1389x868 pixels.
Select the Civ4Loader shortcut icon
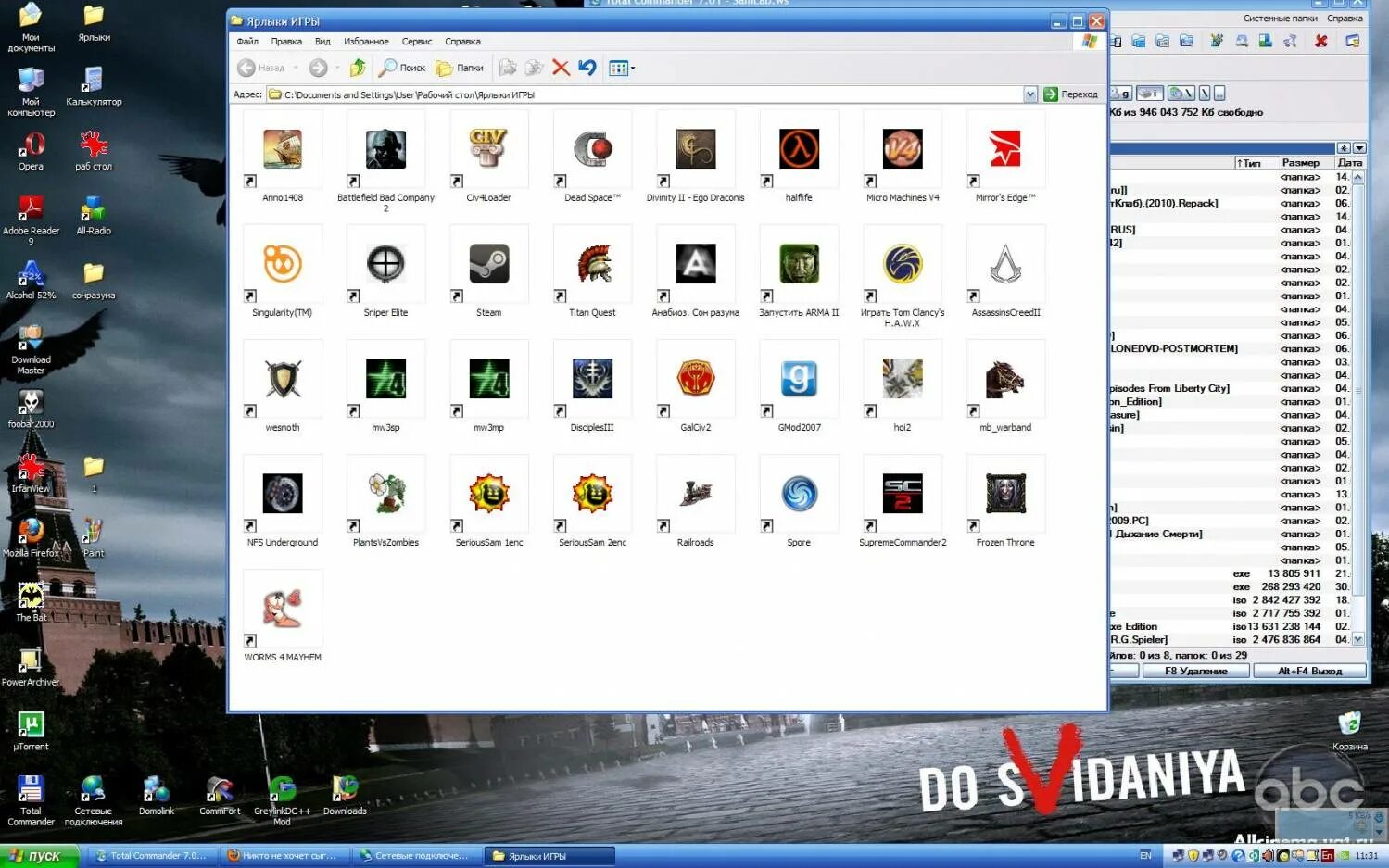pyautogui.click(x=488, y=149)
